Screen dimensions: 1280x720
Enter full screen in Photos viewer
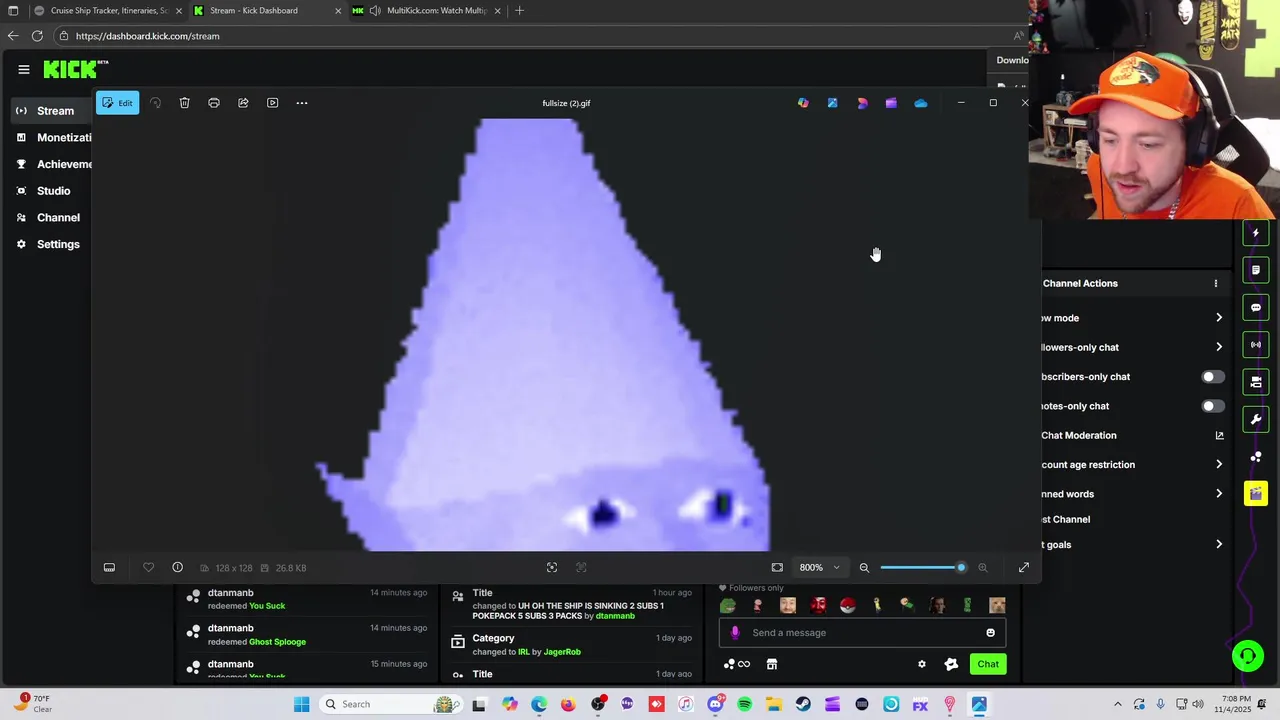pos(1024,568)
